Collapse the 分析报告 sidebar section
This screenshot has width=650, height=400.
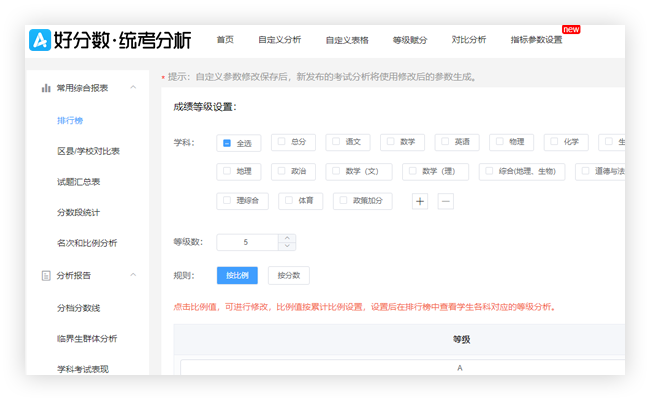[x=133, y=275]
